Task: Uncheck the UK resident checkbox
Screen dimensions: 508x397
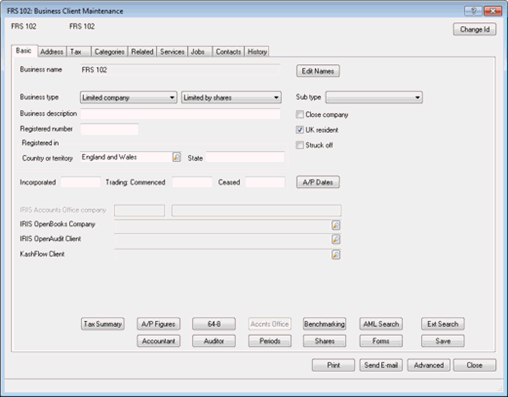Action: (300, 130)
